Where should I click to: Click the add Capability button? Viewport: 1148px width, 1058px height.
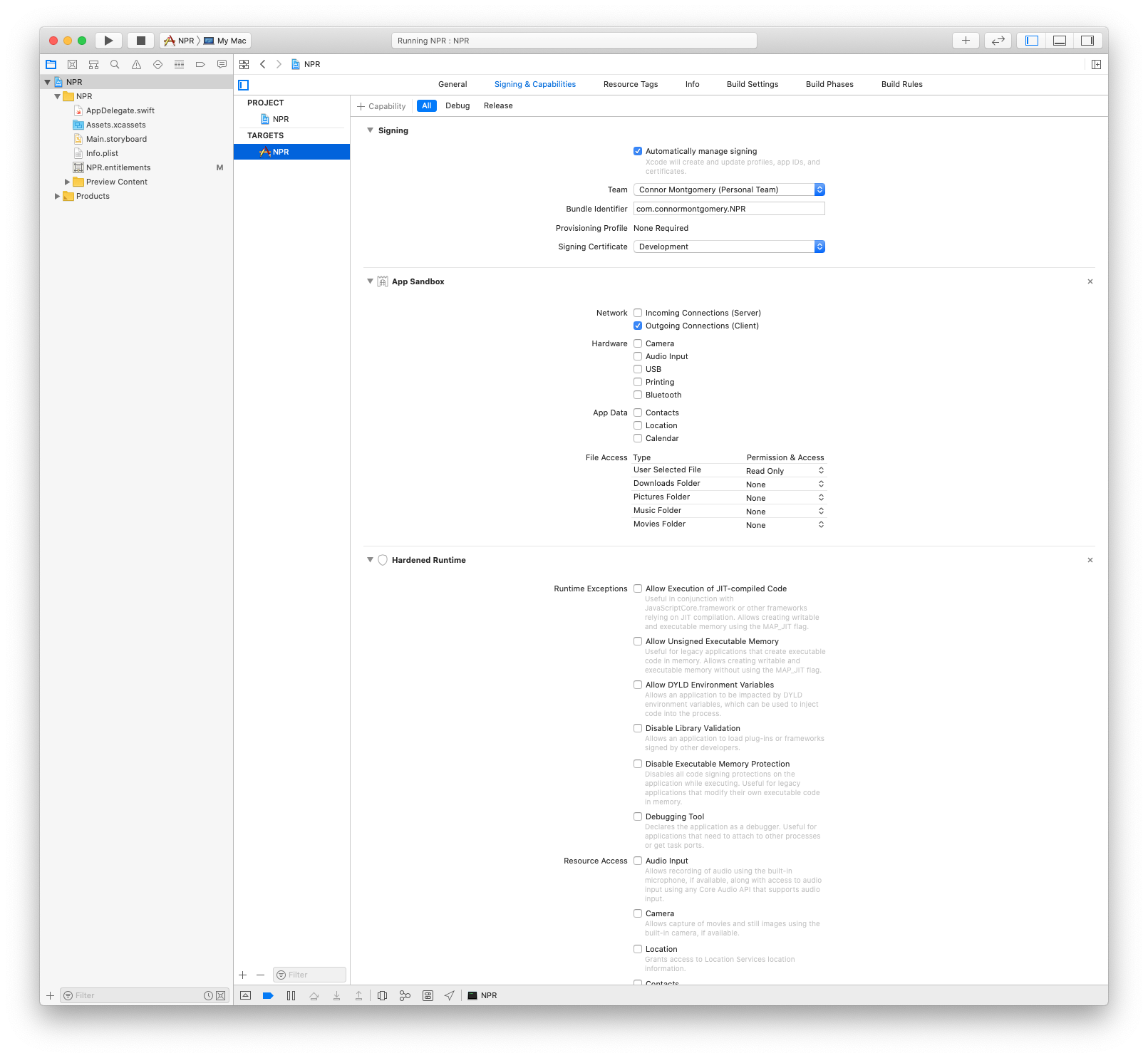point(381,106)
